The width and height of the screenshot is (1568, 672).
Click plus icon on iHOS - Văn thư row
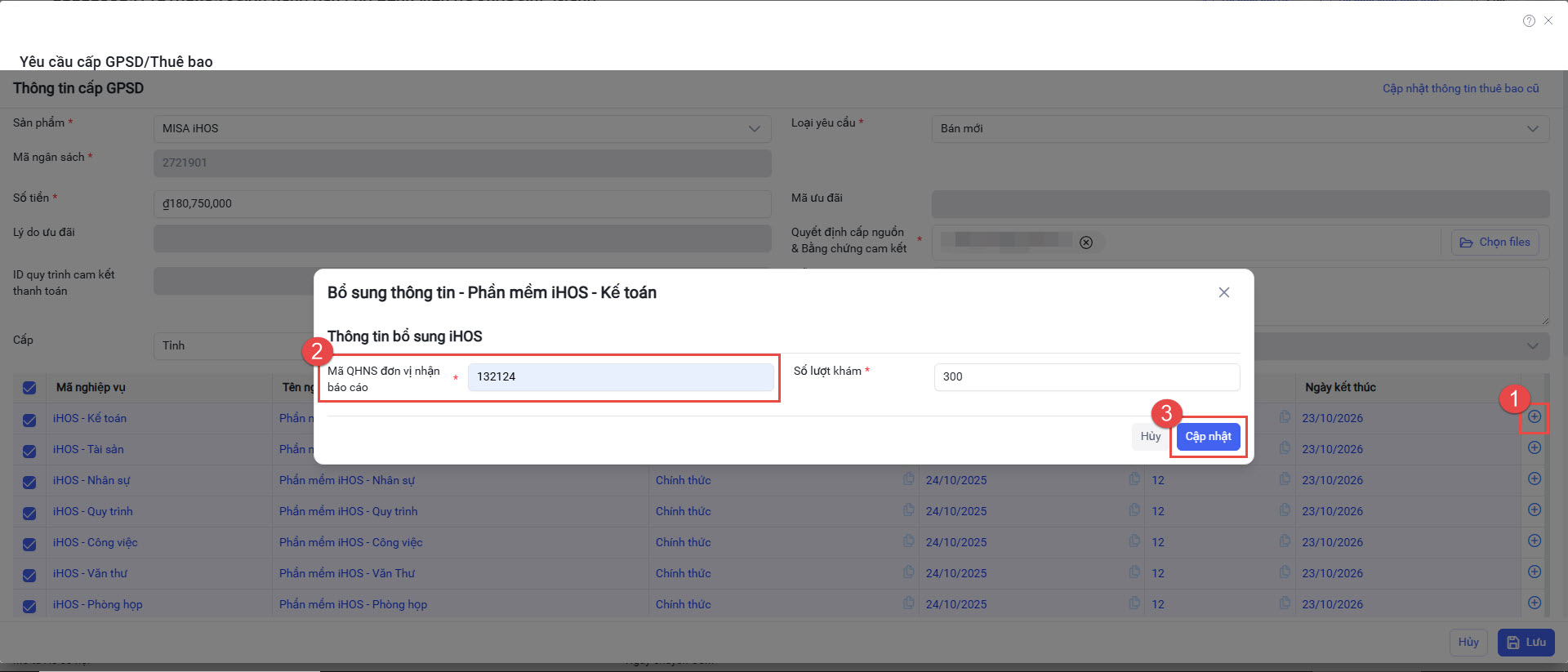tap(1535, 572)
